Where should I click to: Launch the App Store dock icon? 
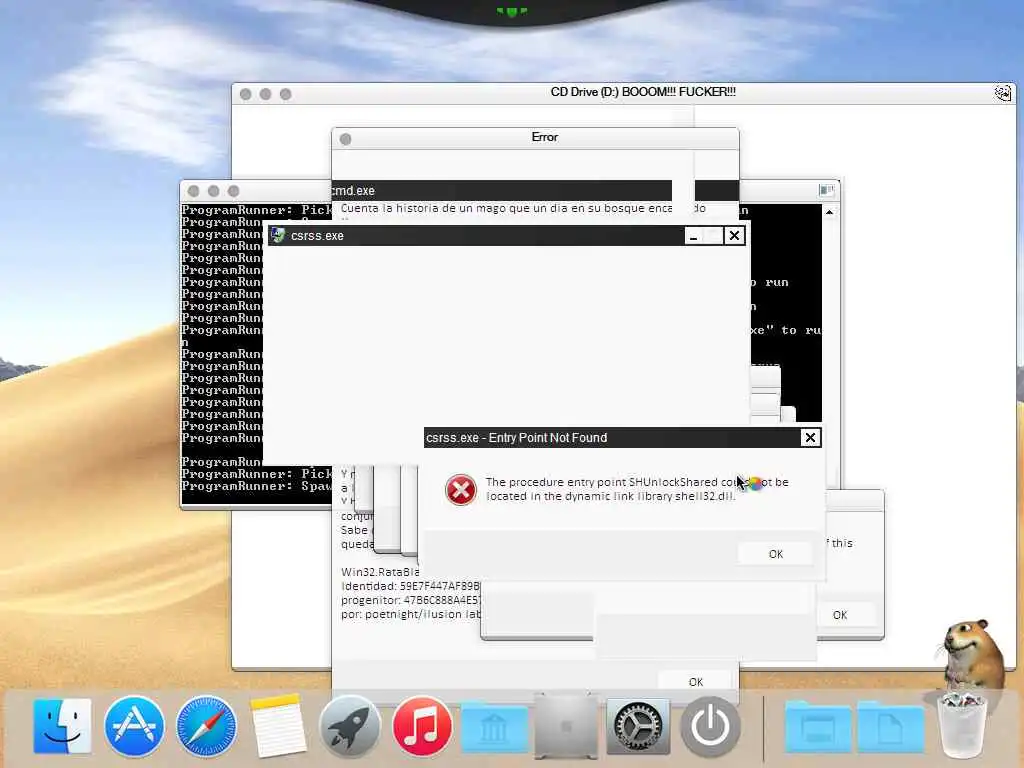[x=135, y=726]
